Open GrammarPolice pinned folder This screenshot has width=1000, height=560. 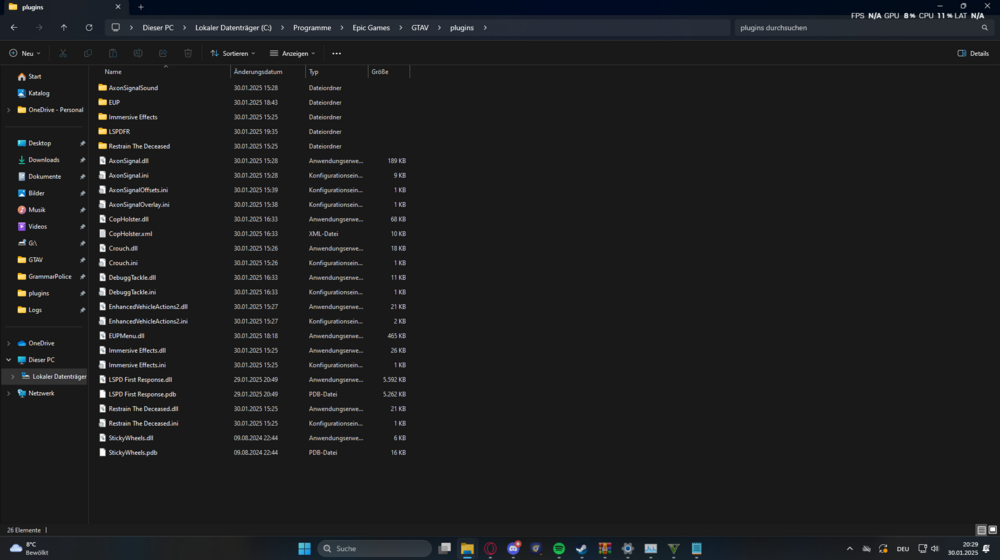pyautogui.click(x=50, y=277)
